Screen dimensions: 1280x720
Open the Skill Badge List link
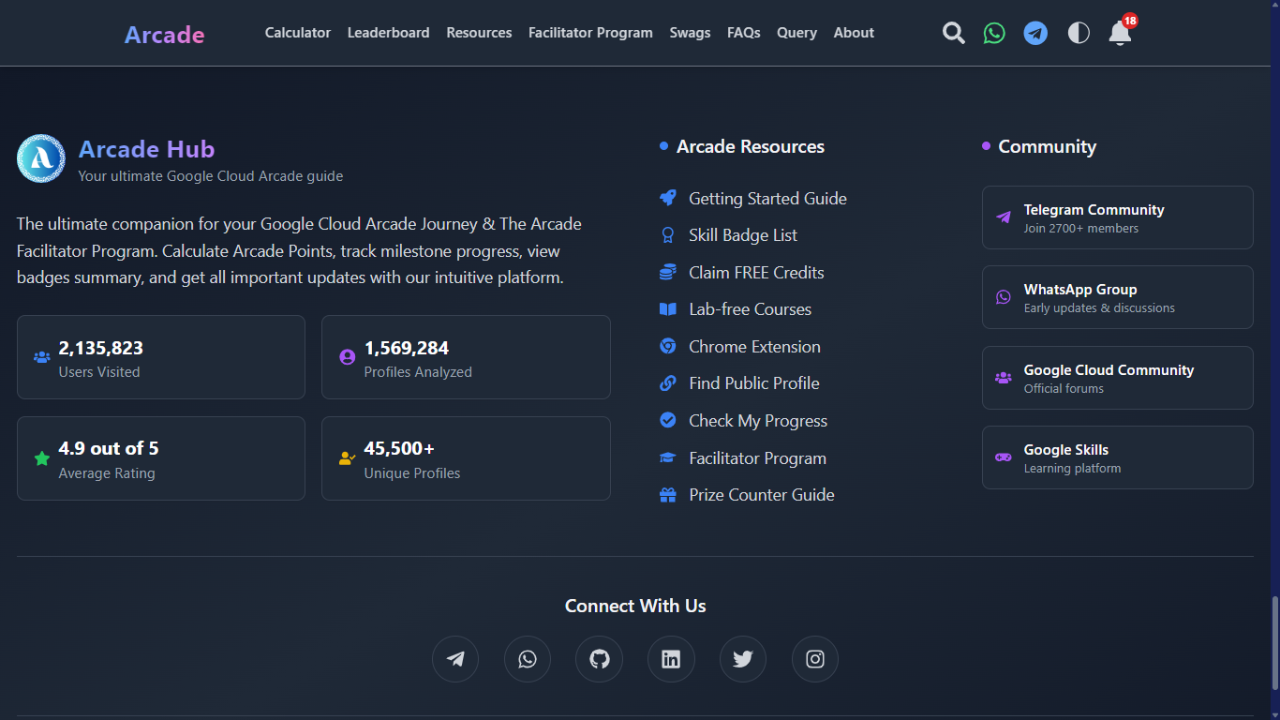pyautogui.click(x=743, y=235)
